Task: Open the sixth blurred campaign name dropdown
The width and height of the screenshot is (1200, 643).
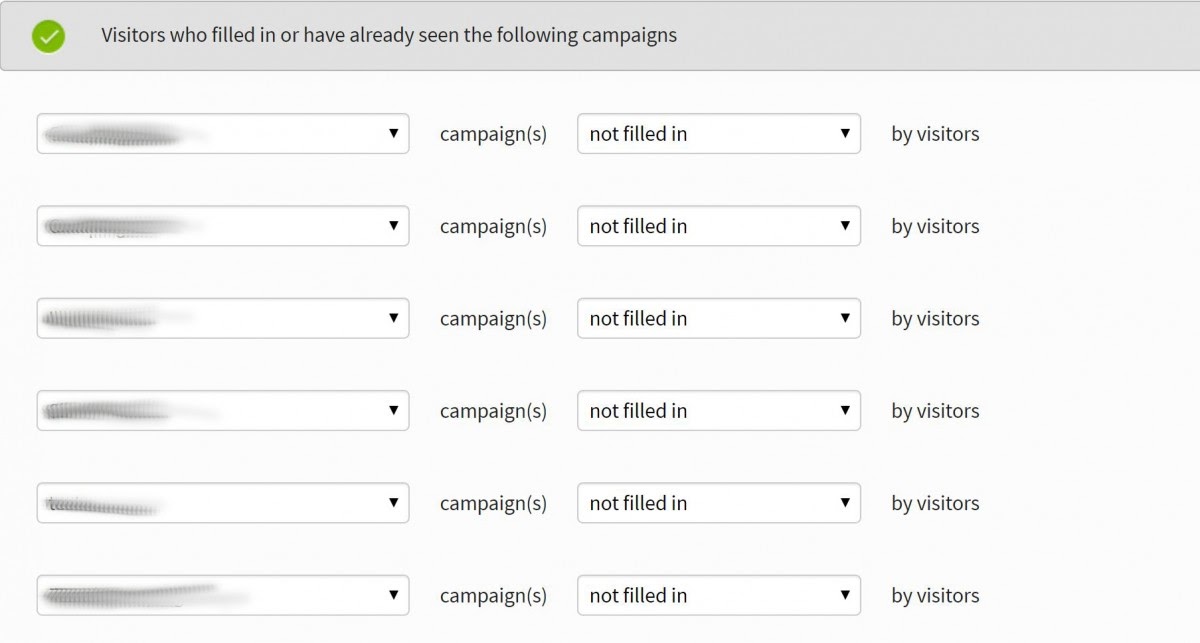Action: pyautogui.click(x=222, y=595)
